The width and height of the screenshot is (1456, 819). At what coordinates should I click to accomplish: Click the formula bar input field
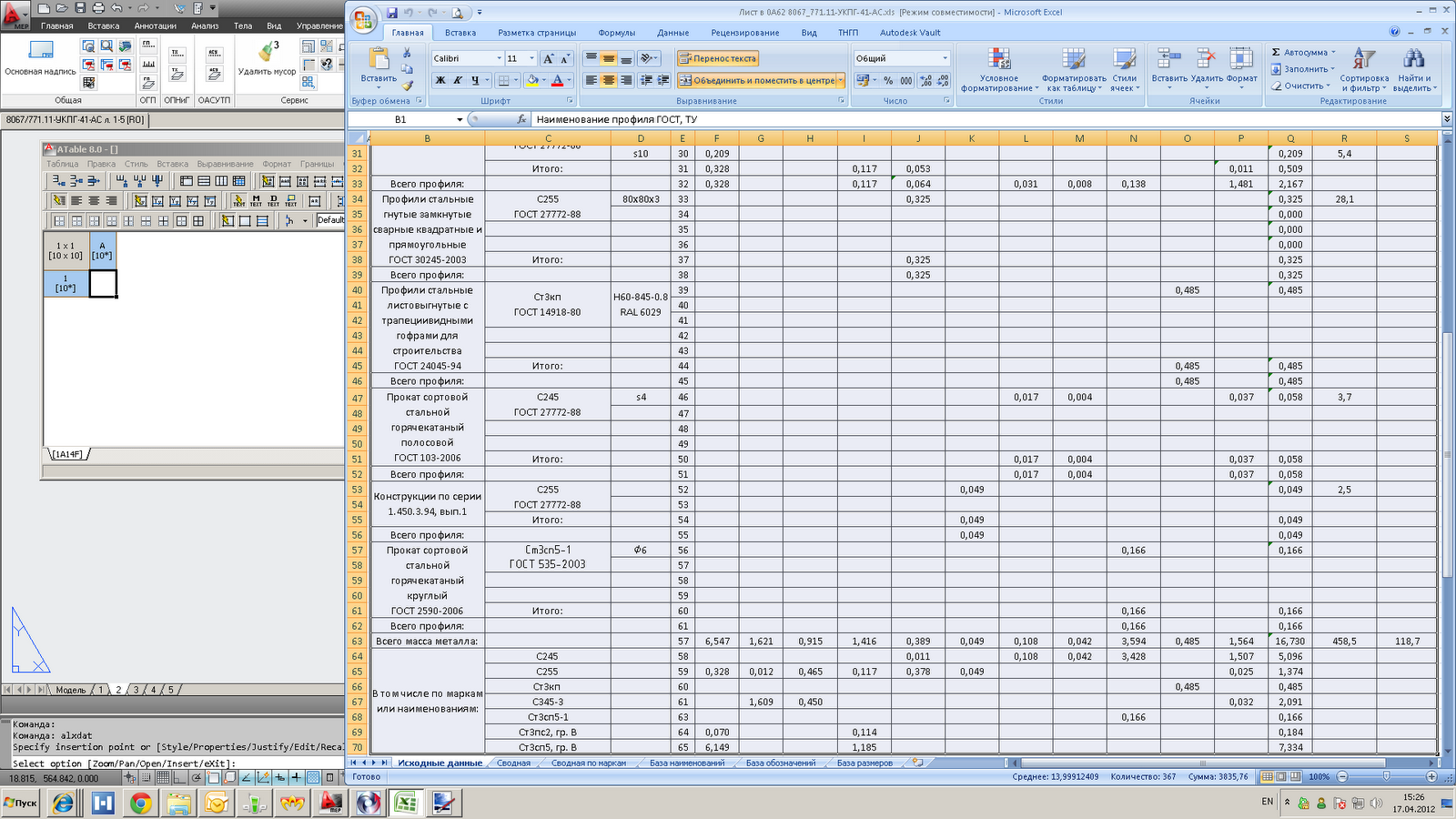click(x=986, y=119)
